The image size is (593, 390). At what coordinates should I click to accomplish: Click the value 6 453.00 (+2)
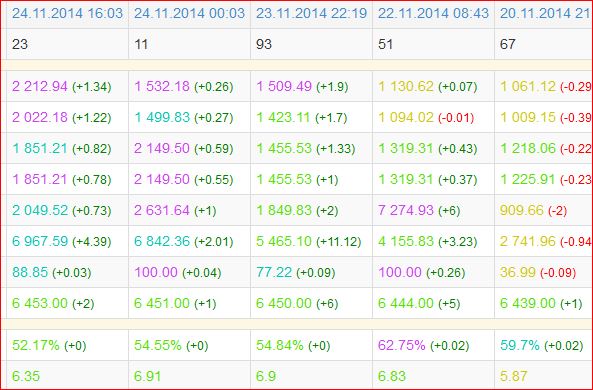pos(53,303)
